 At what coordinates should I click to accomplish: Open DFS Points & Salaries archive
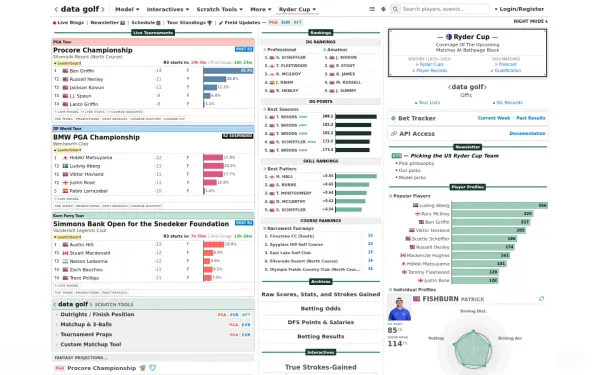(x=321, y=322)
